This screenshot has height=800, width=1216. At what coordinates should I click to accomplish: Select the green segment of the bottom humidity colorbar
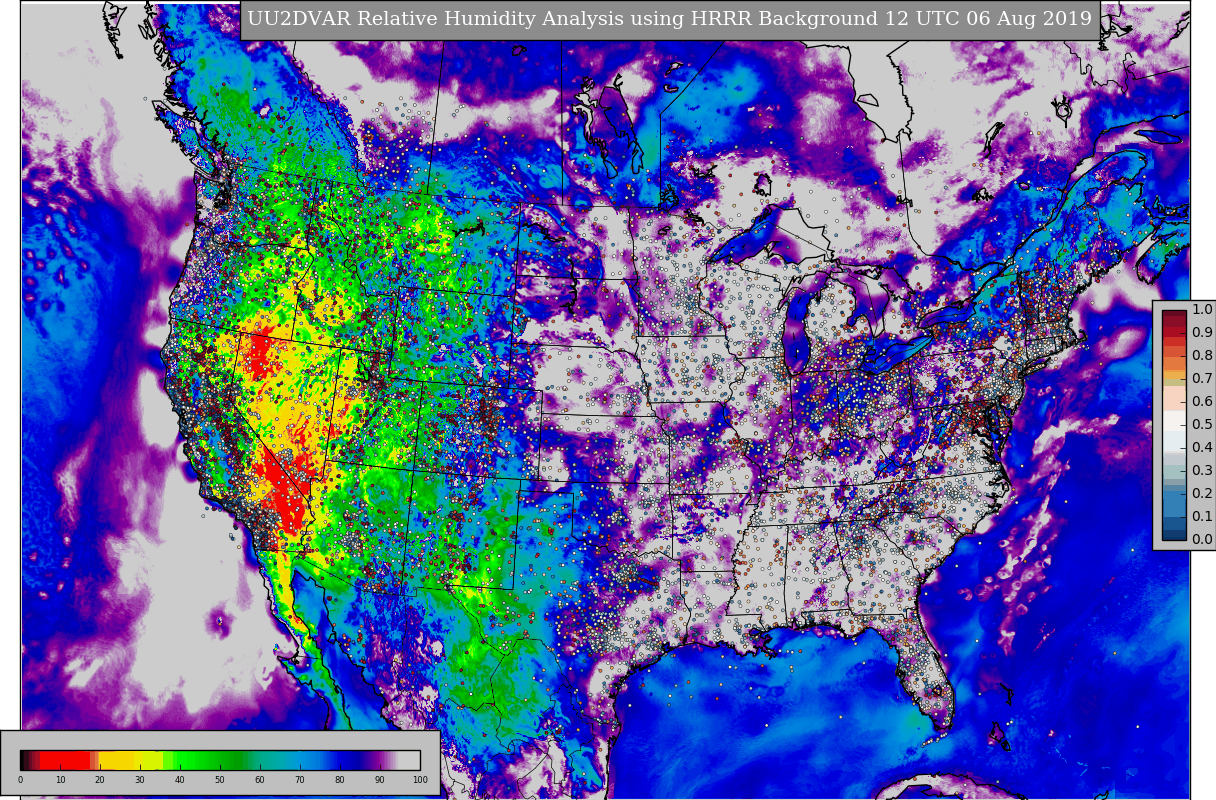click(209, 760)
